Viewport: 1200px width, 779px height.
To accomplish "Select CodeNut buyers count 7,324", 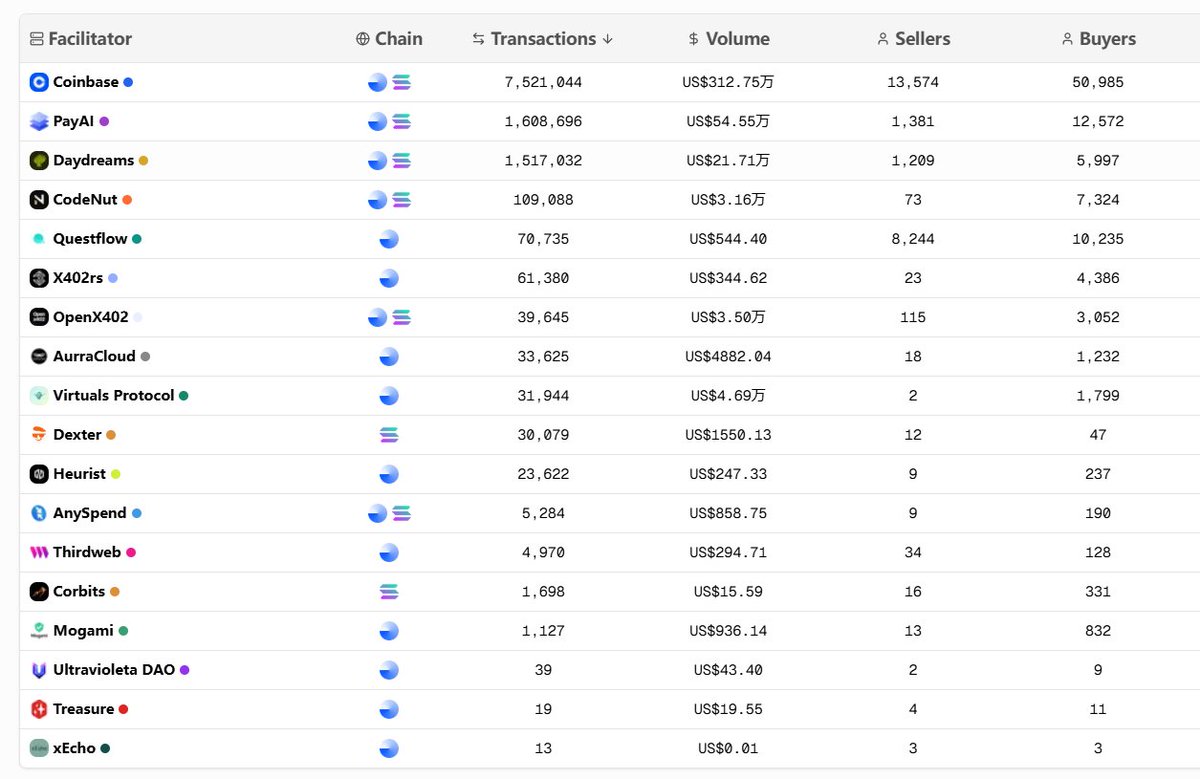I will [x=1098, y=200].
